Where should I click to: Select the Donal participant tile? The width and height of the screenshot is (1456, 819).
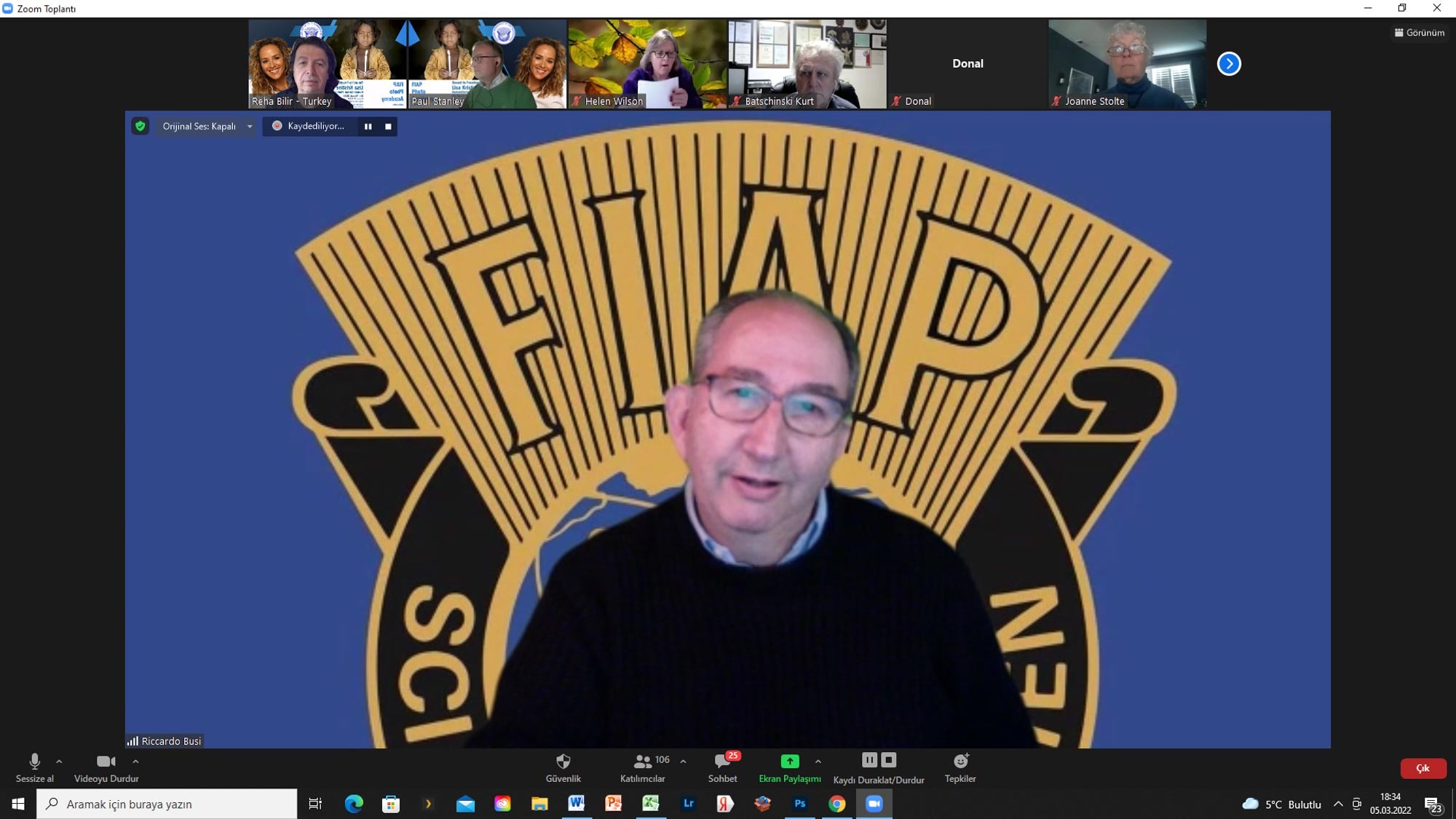point(968,64)
